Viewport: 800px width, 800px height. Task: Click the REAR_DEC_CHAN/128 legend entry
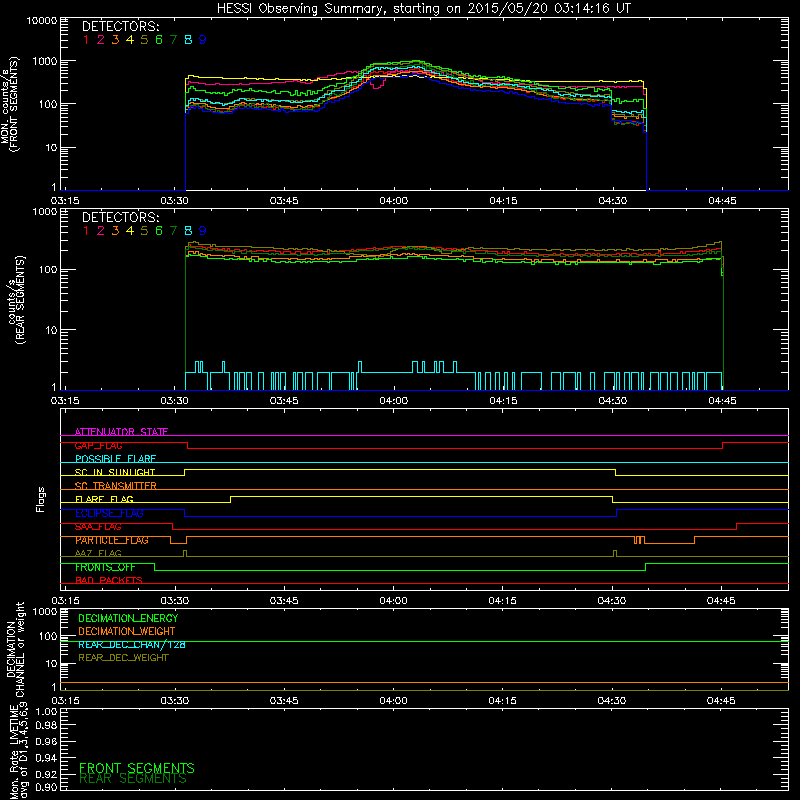click(x=132, y=644)
